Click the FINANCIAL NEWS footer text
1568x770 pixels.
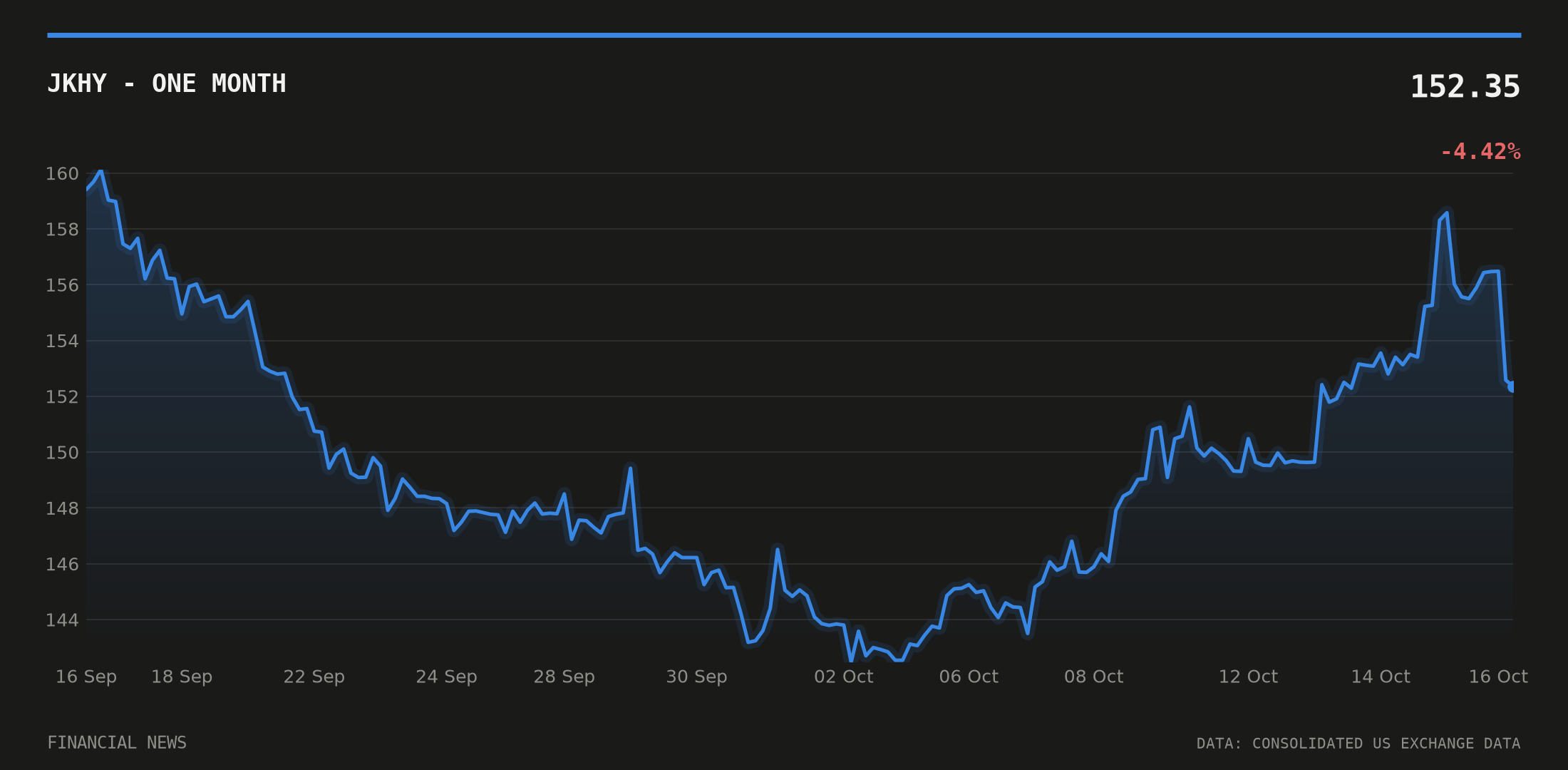pos(117,743)
